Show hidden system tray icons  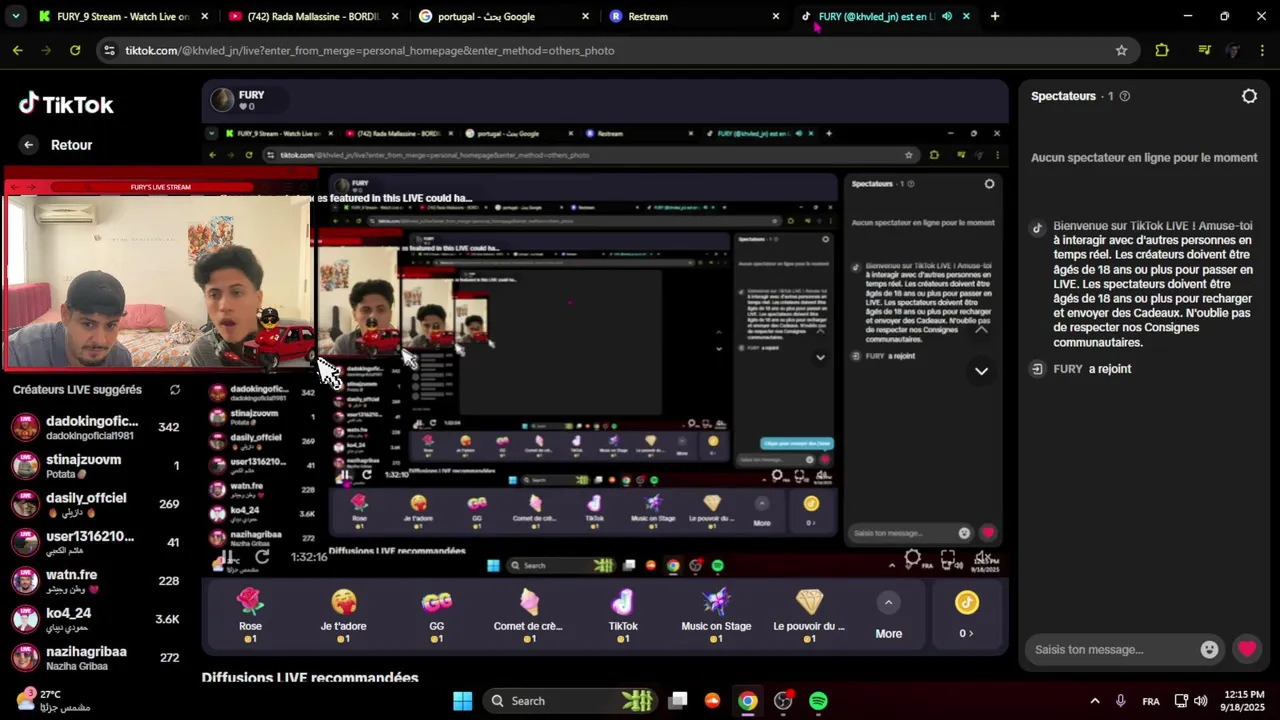[x=1095, y=701]
